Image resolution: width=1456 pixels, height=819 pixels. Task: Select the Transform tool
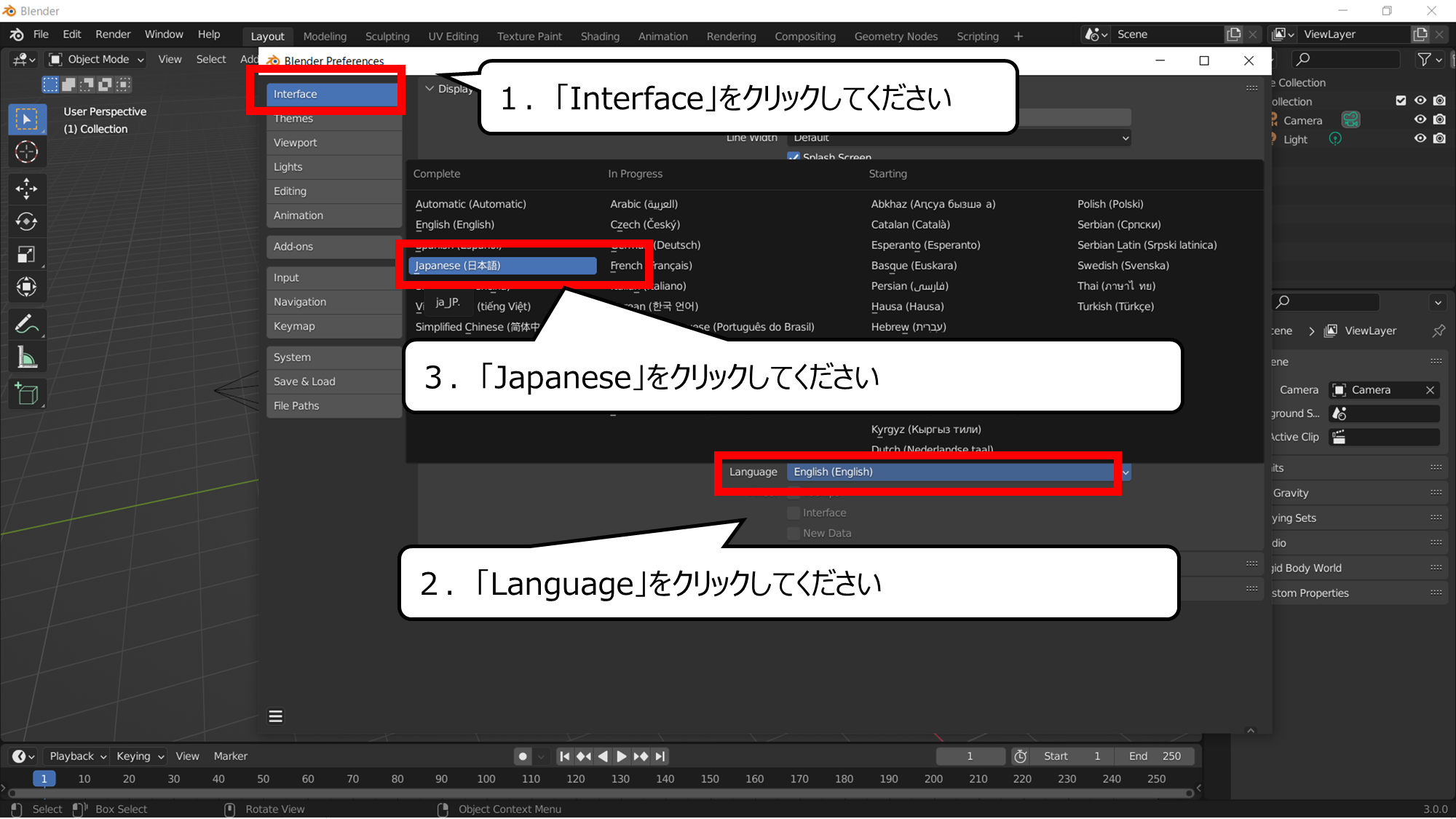click(27, 287)
